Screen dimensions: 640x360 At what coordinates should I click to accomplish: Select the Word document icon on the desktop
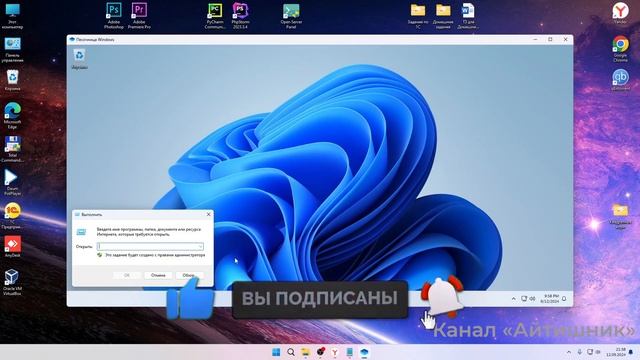click(x=468, y=16)
